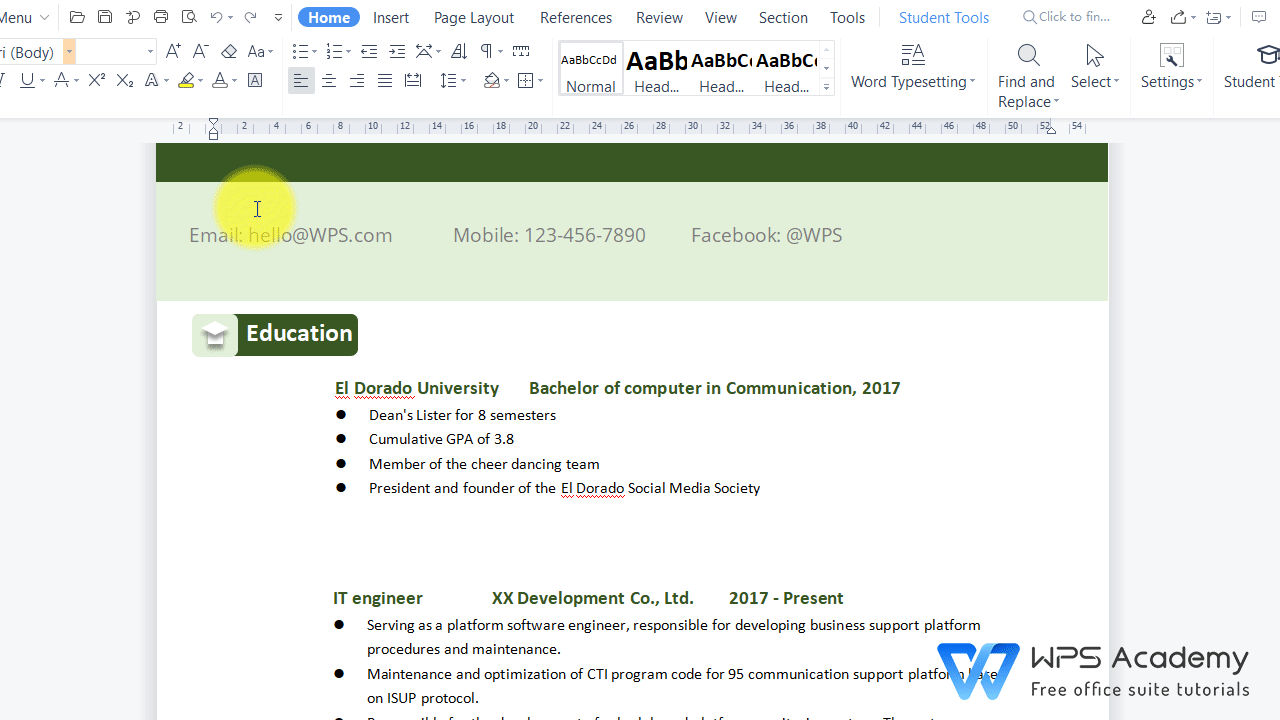Viewport: 1280px width, 720px height.
Task: Click the shading paint bucket
Action: (x=491, y=80)
